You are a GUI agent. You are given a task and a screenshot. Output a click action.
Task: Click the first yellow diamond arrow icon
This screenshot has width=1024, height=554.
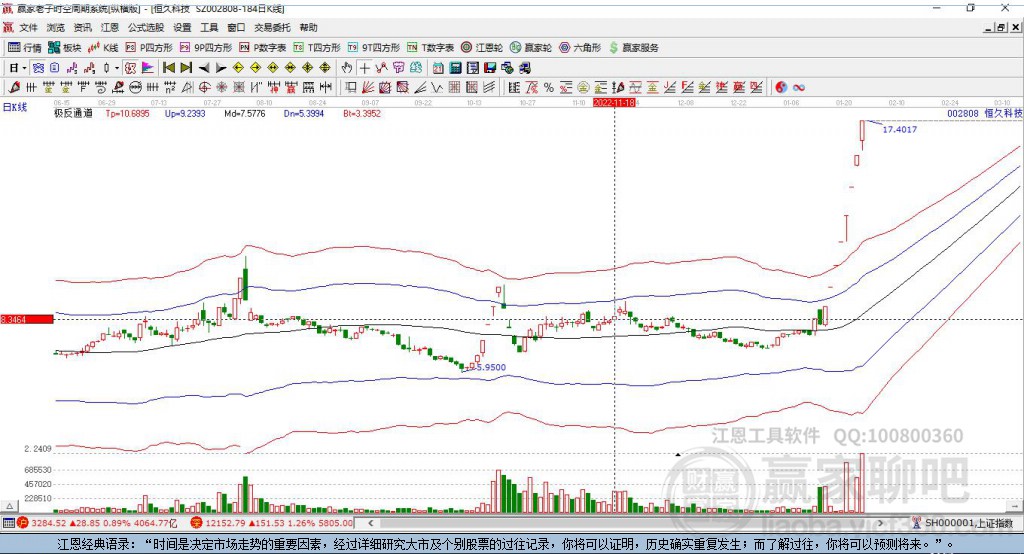tap(238, 68)
